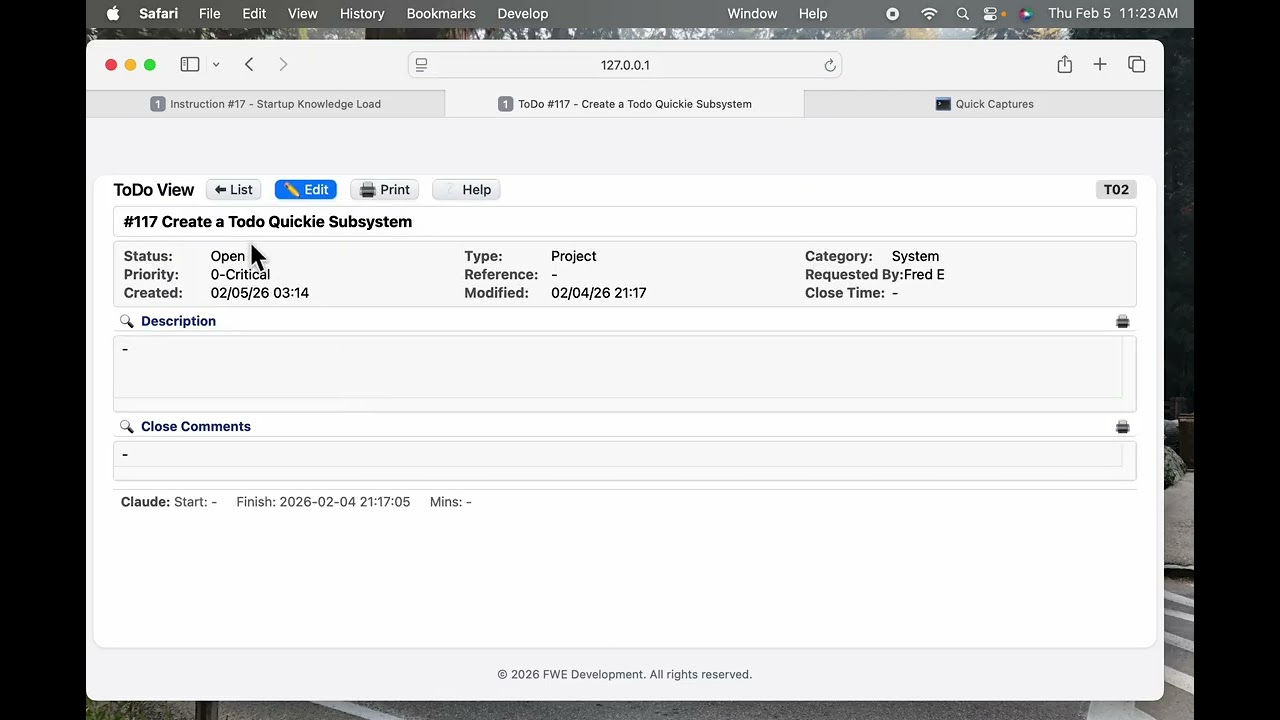
Task: Open the Develop menu
Action: [523, 13]
